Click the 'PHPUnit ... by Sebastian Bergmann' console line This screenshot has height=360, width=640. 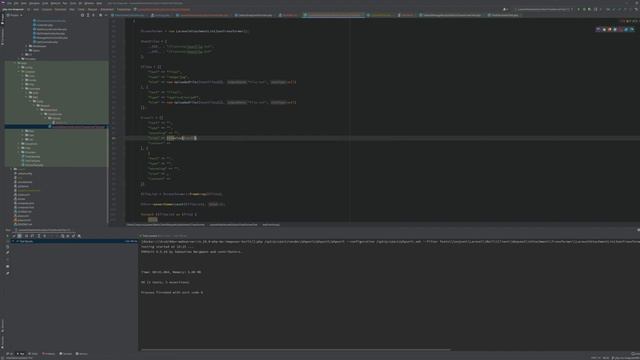tap(191, 252)
